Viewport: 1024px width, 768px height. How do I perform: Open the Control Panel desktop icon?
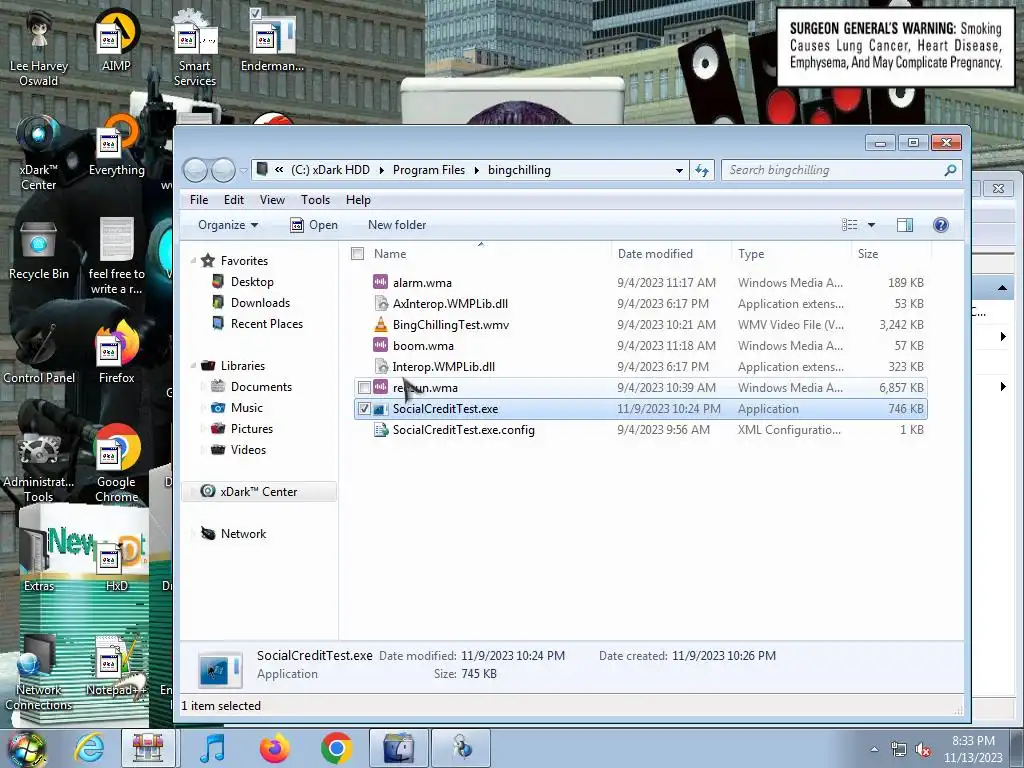(39, 353)
